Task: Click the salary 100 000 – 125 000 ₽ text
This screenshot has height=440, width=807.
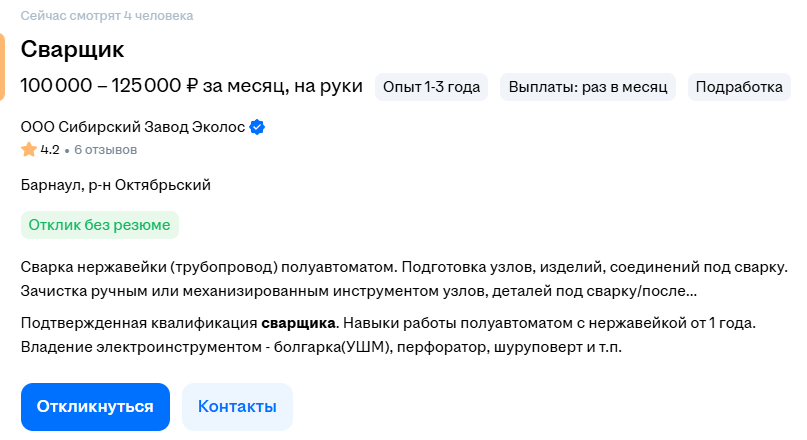Action: click(190, 87)
